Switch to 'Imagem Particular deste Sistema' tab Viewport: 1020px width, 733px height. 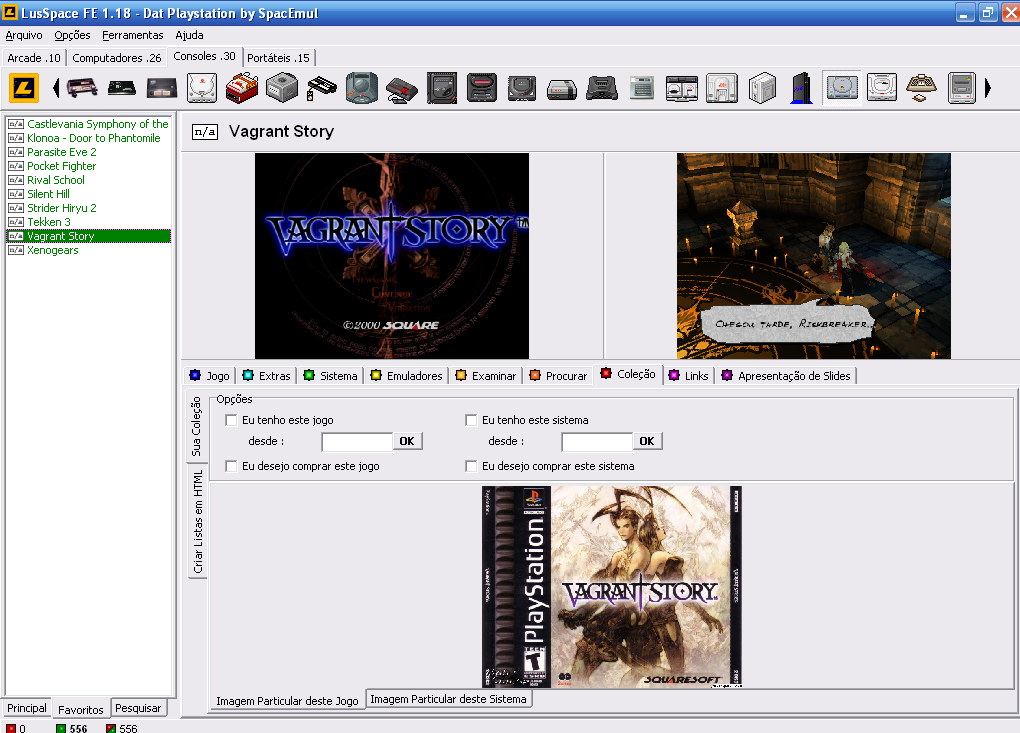pyautogui.click(x=448, y=699)
